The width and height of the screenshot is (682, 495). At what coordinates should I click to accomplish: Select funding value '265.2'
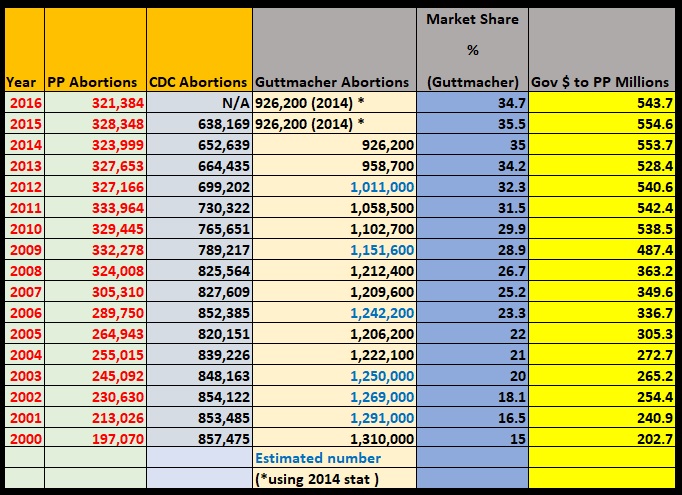[655, 376]
